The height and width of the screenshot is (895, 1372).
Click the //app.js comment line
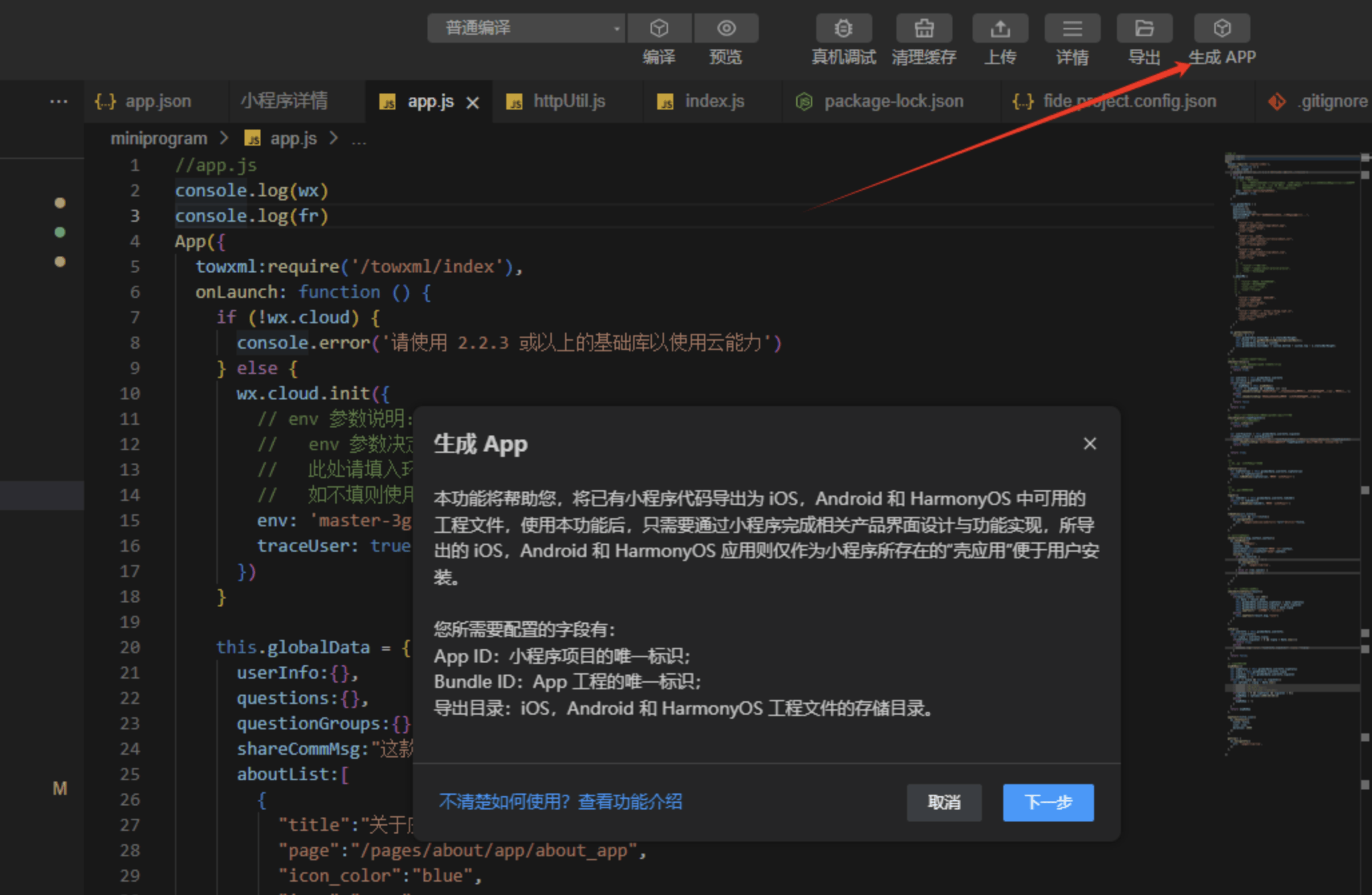click(x=216, y=165)
